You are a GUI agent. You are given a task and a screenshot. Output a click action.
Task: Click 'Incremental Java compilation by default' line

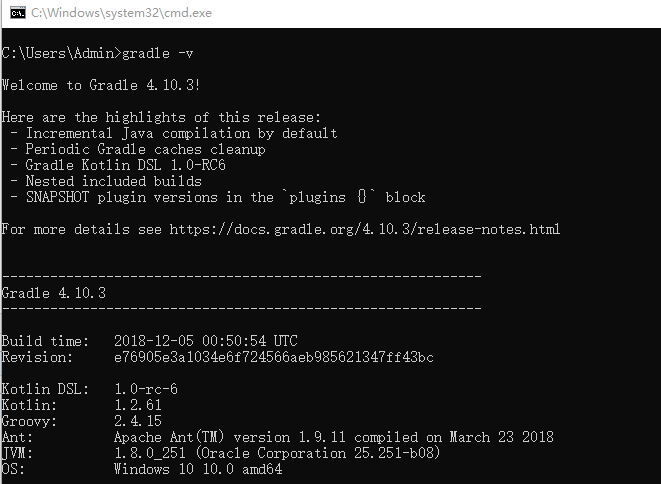click(181, 133)
